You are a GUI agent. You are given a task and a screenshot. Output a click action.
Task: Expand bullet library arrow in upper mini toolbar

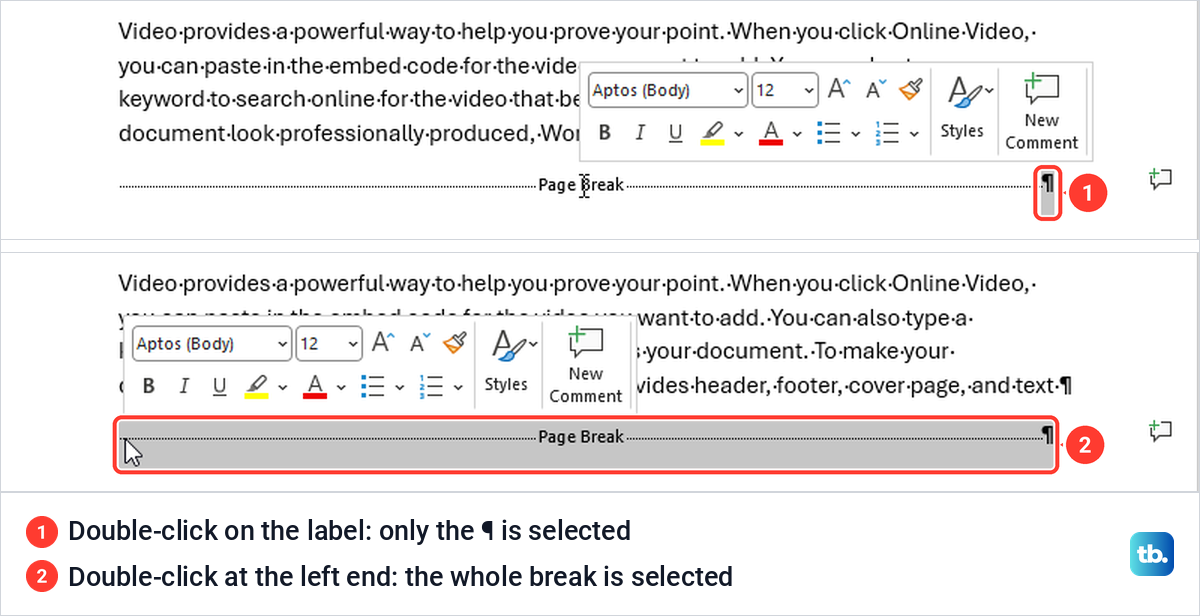855,134
